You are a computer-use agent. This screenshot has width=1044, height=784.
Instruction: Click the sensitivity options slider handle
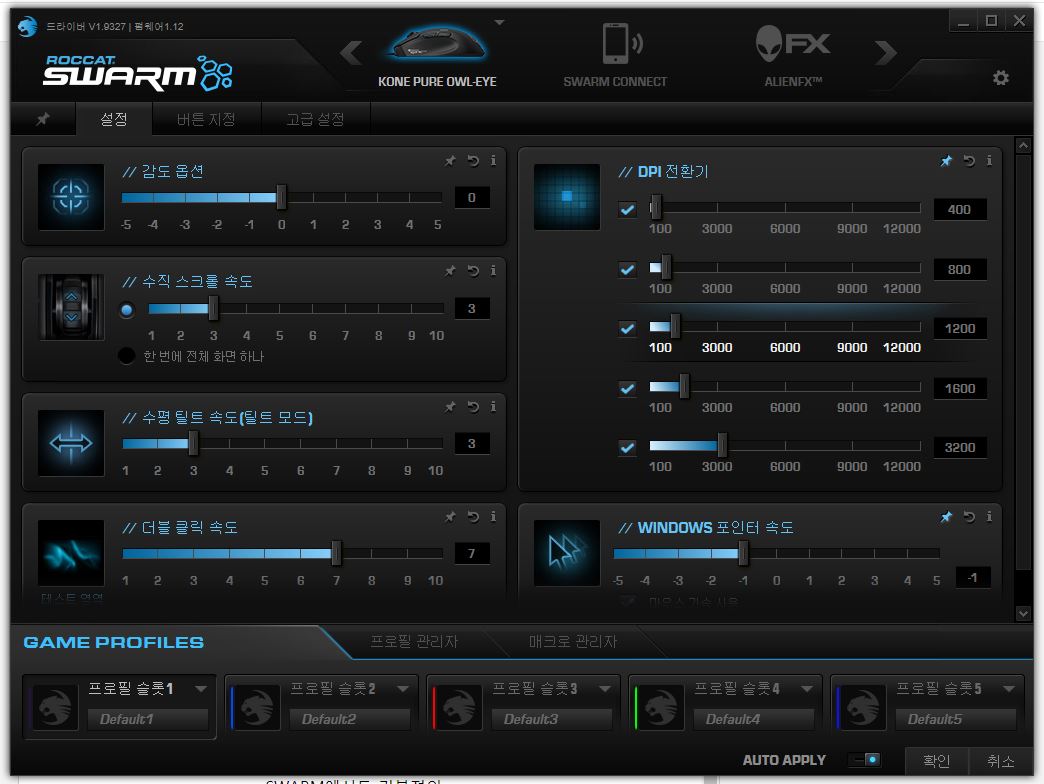pos(281,197)
